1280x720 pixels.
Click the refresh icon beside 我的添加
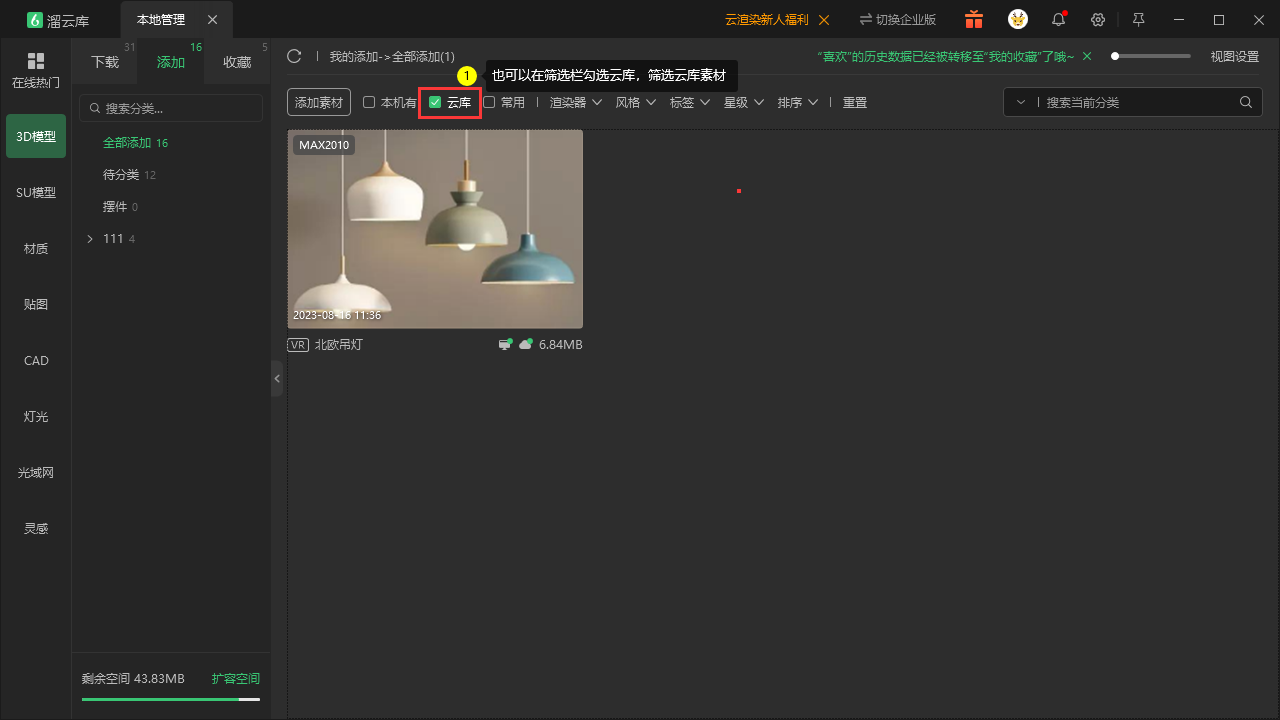[294, 56]
